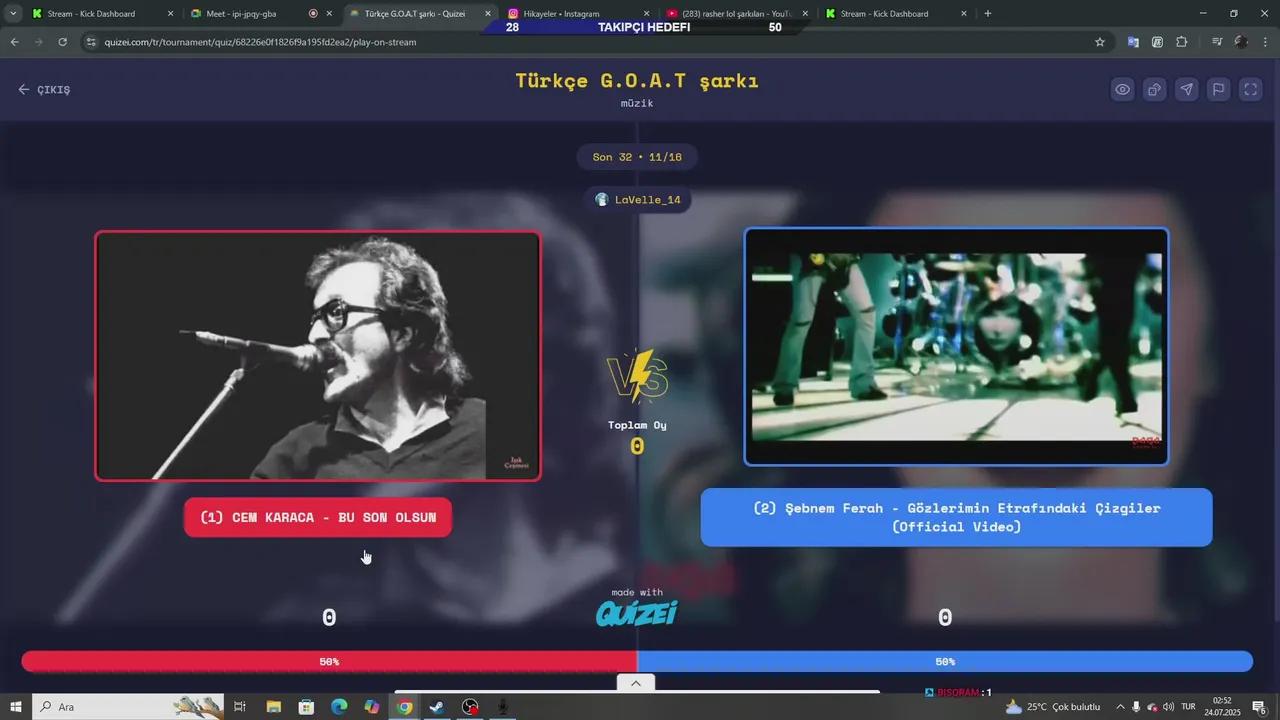
Task: Click the report flag icon
Action: point(1218,89)
